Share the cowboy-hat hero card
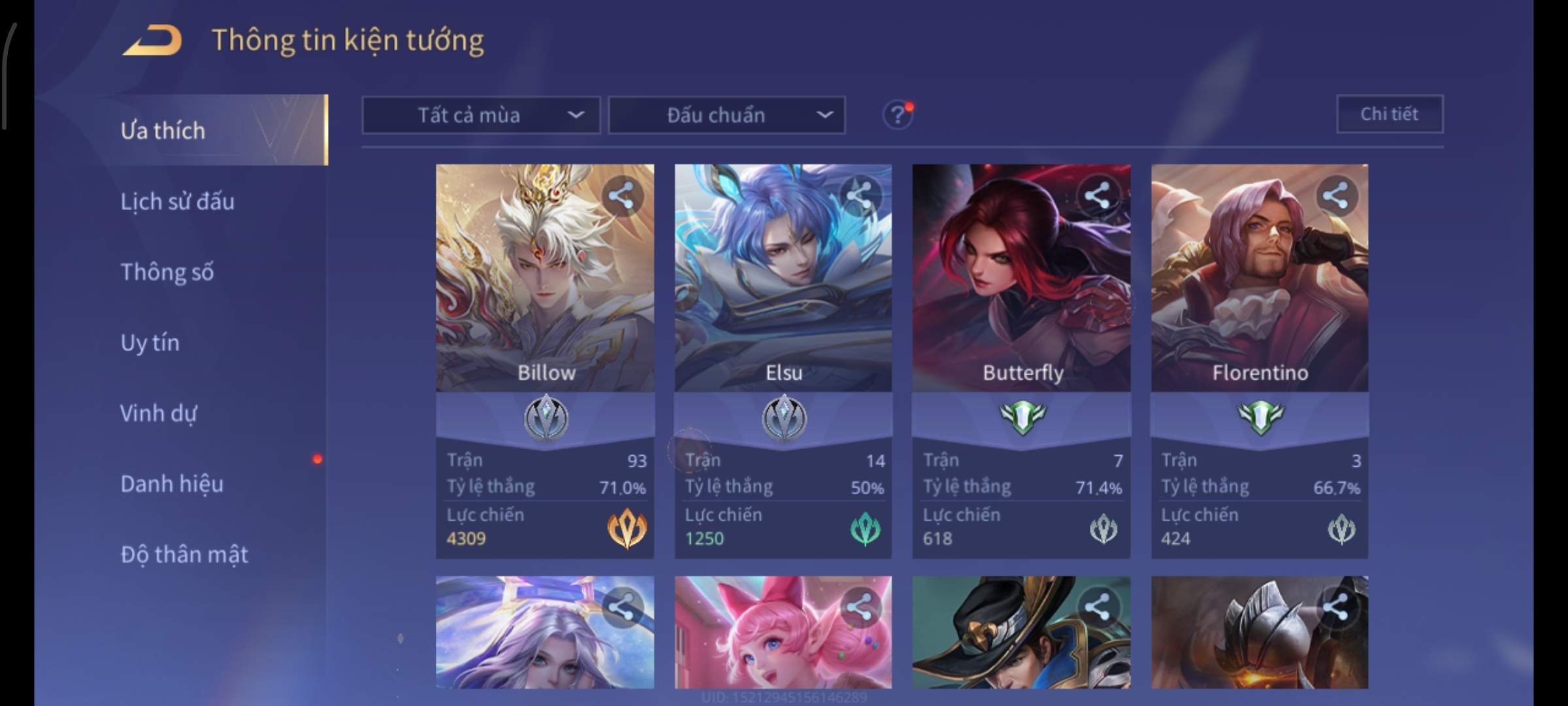The width and height of the screenshot is (1568, 706). (1098, 607)
